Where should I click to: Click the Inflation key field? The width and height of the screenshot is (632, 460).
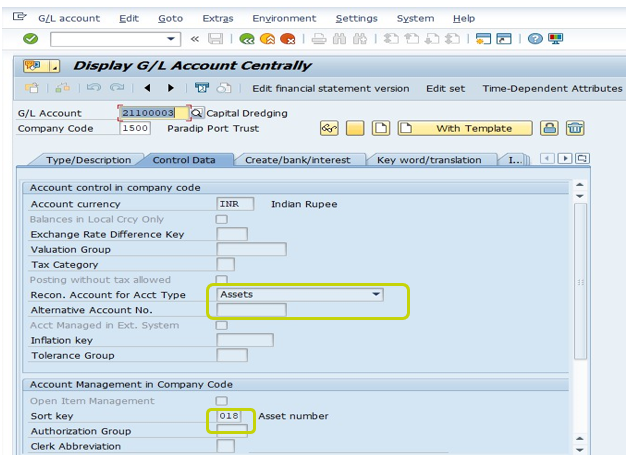tap(245, 340)
